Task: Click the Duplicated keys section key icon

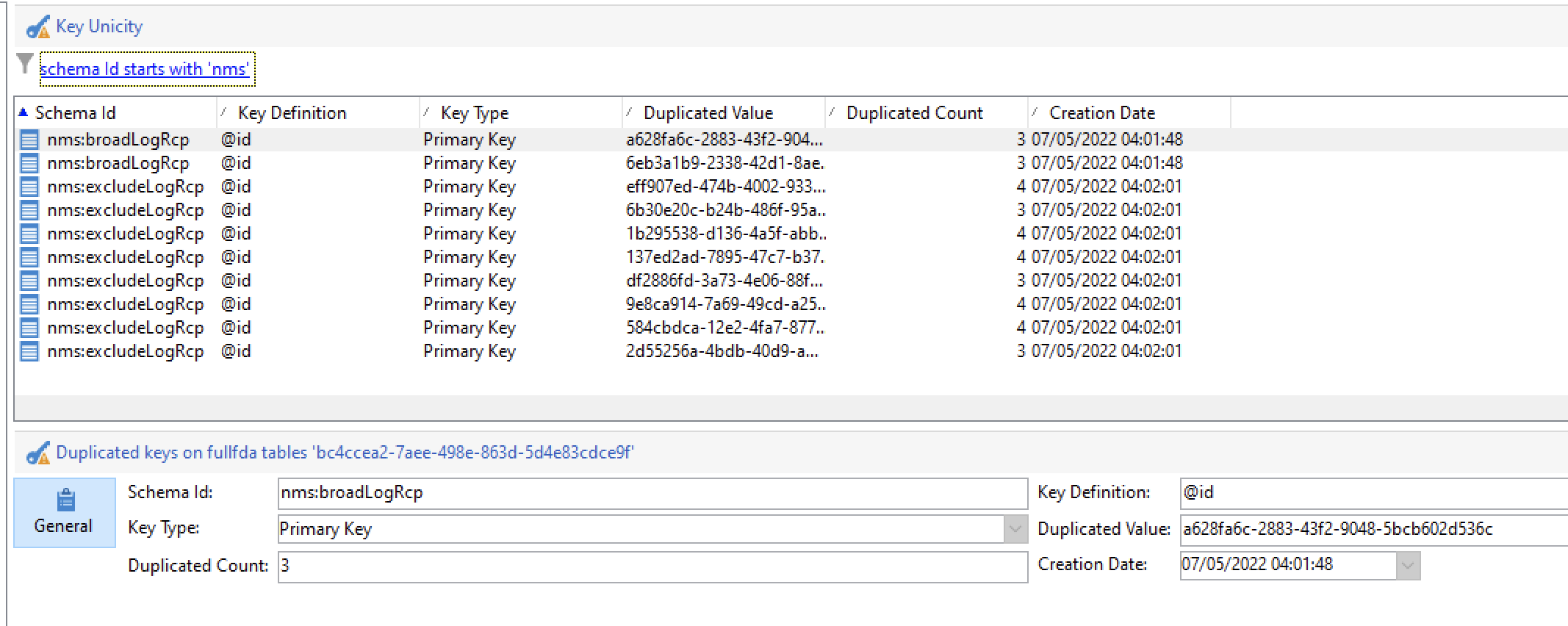Action: [x=37, y=453]
